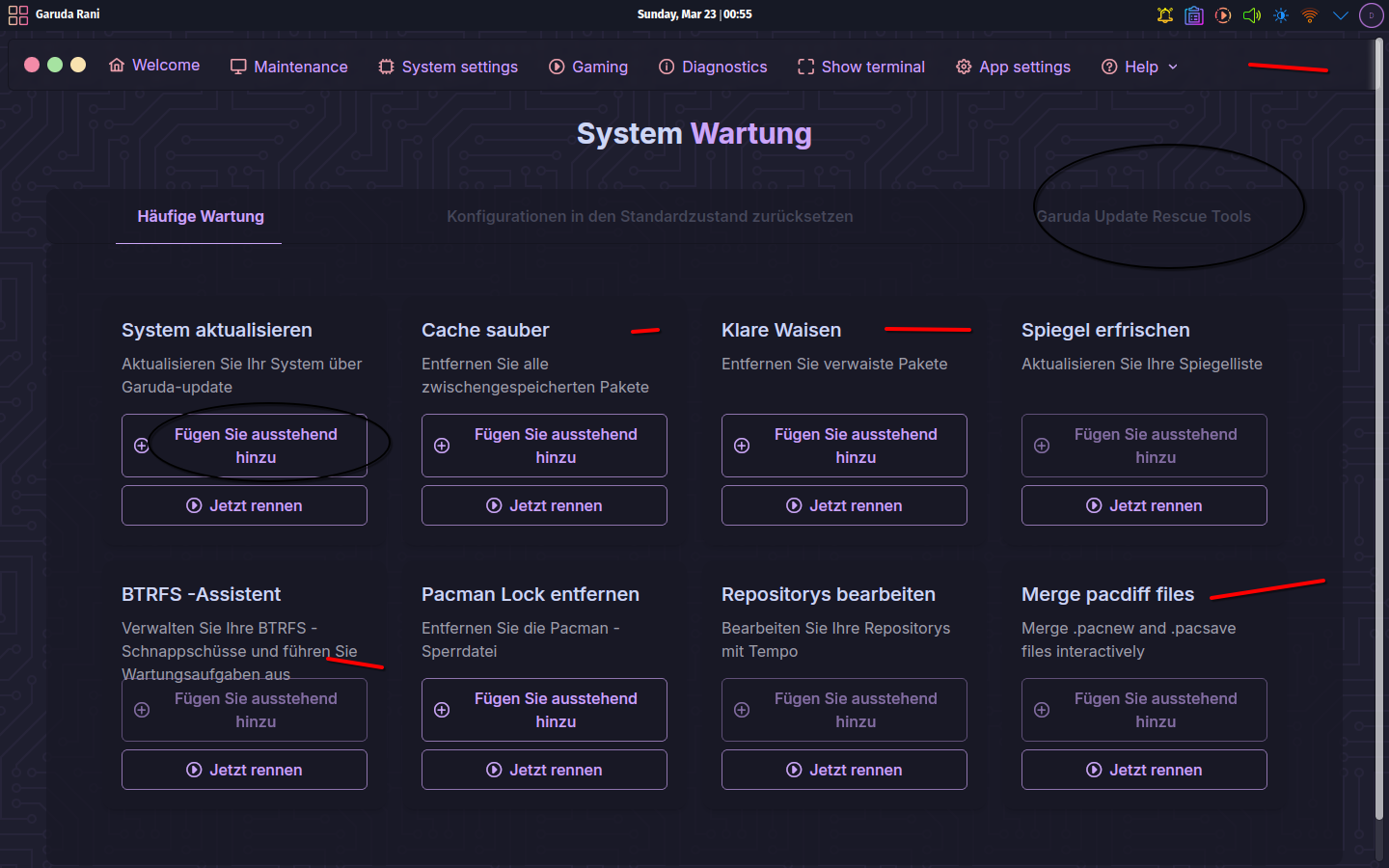Click the Klare Waisen card title
The height and width of the screenshot is (868, 1389).
click(781, 330)
